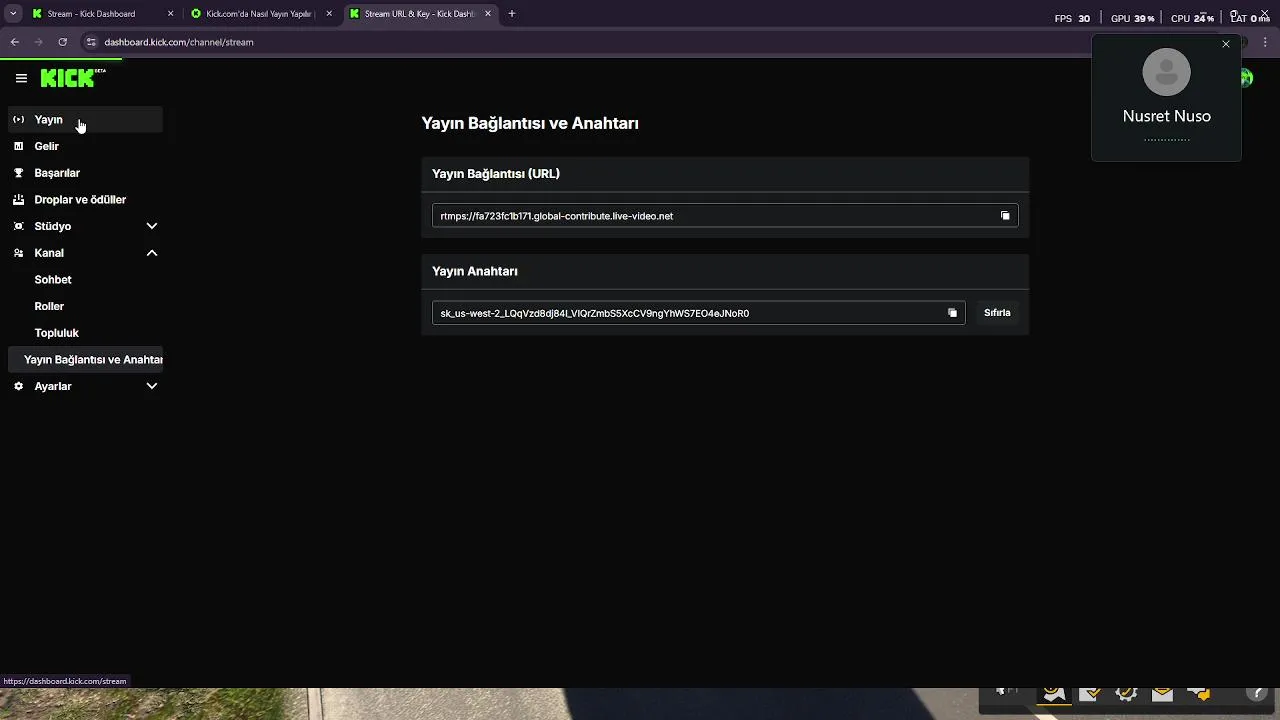Image resolution: width=1280 pixels, height=720 pixels.
Task: Close the 'Stream - Kick Dashboard' tab
Action: (x=170, y=14)
